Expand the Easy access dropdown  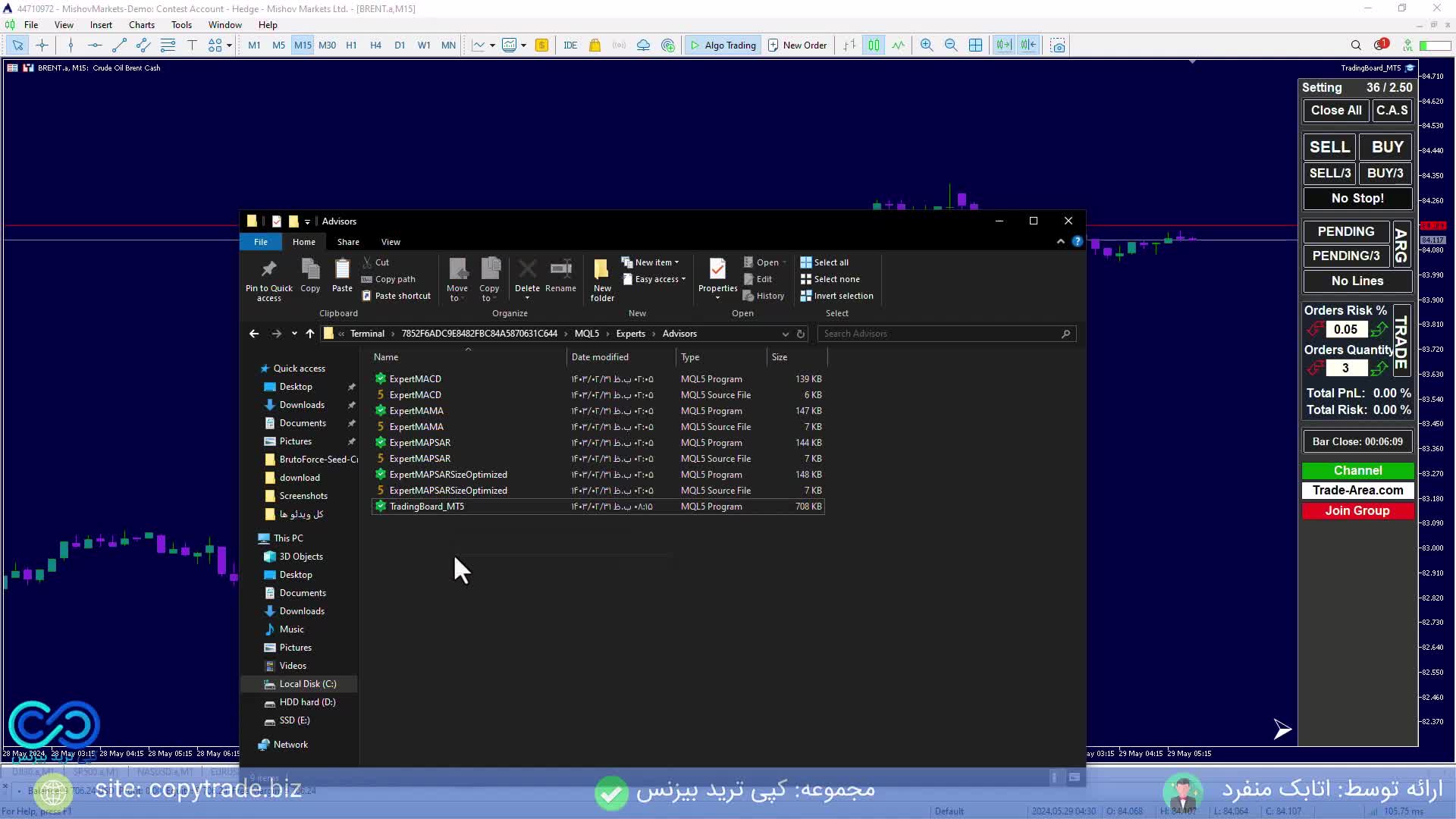[x=656, y=279]
